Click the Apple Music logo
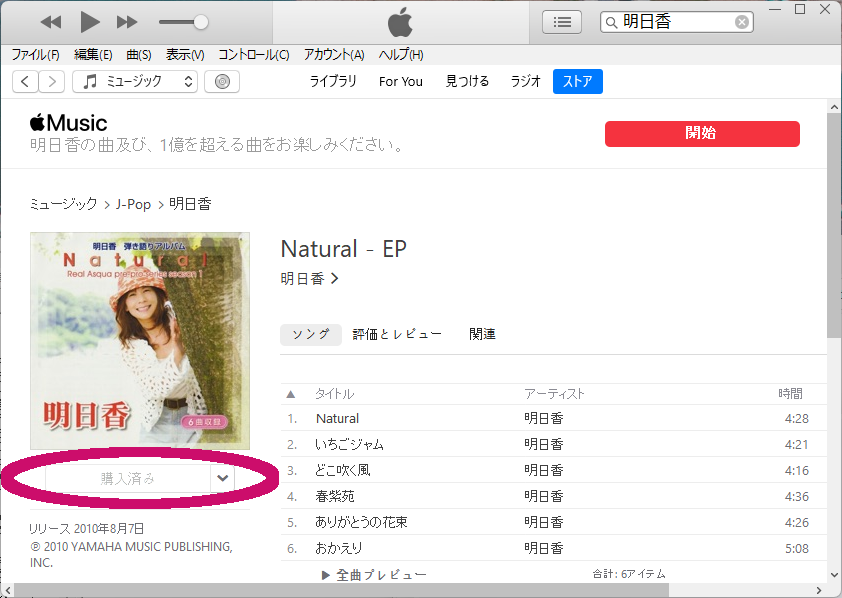The width and height of the screenshot is (842, 598). (x=68, y=123)
